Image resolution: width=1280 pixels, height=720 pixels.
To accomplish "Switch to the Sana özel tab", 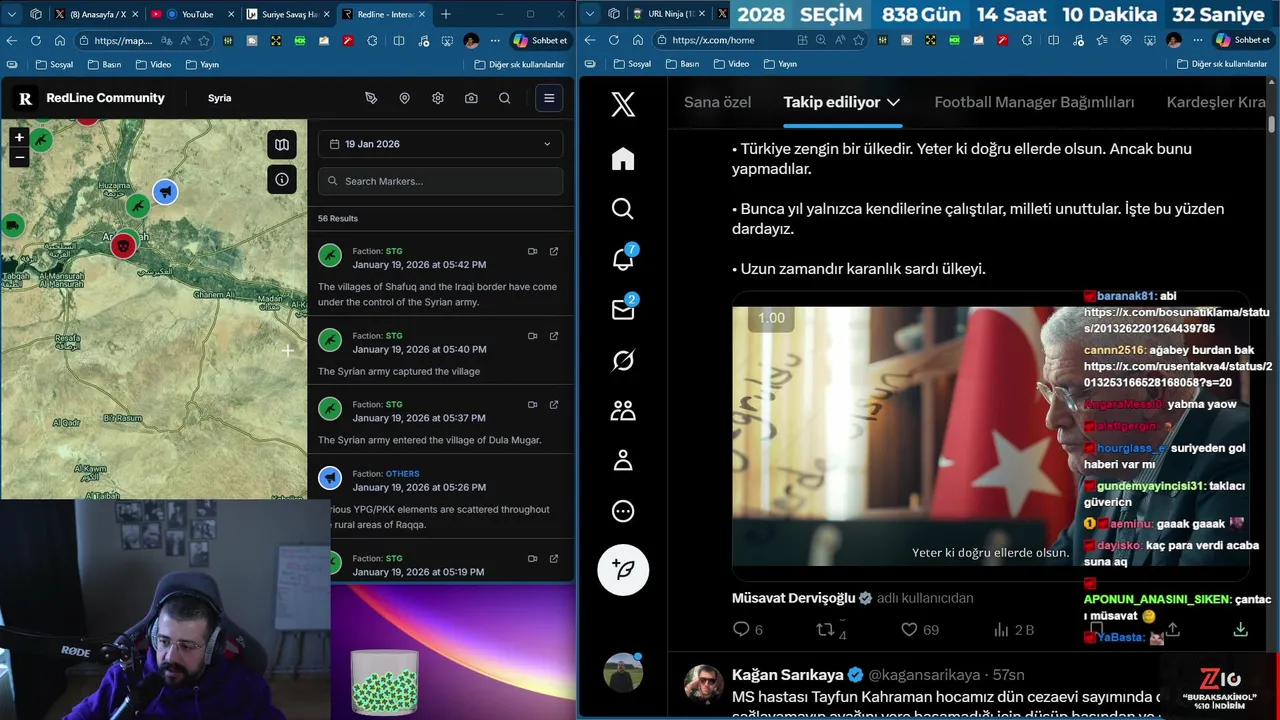I will pos(717,102).
